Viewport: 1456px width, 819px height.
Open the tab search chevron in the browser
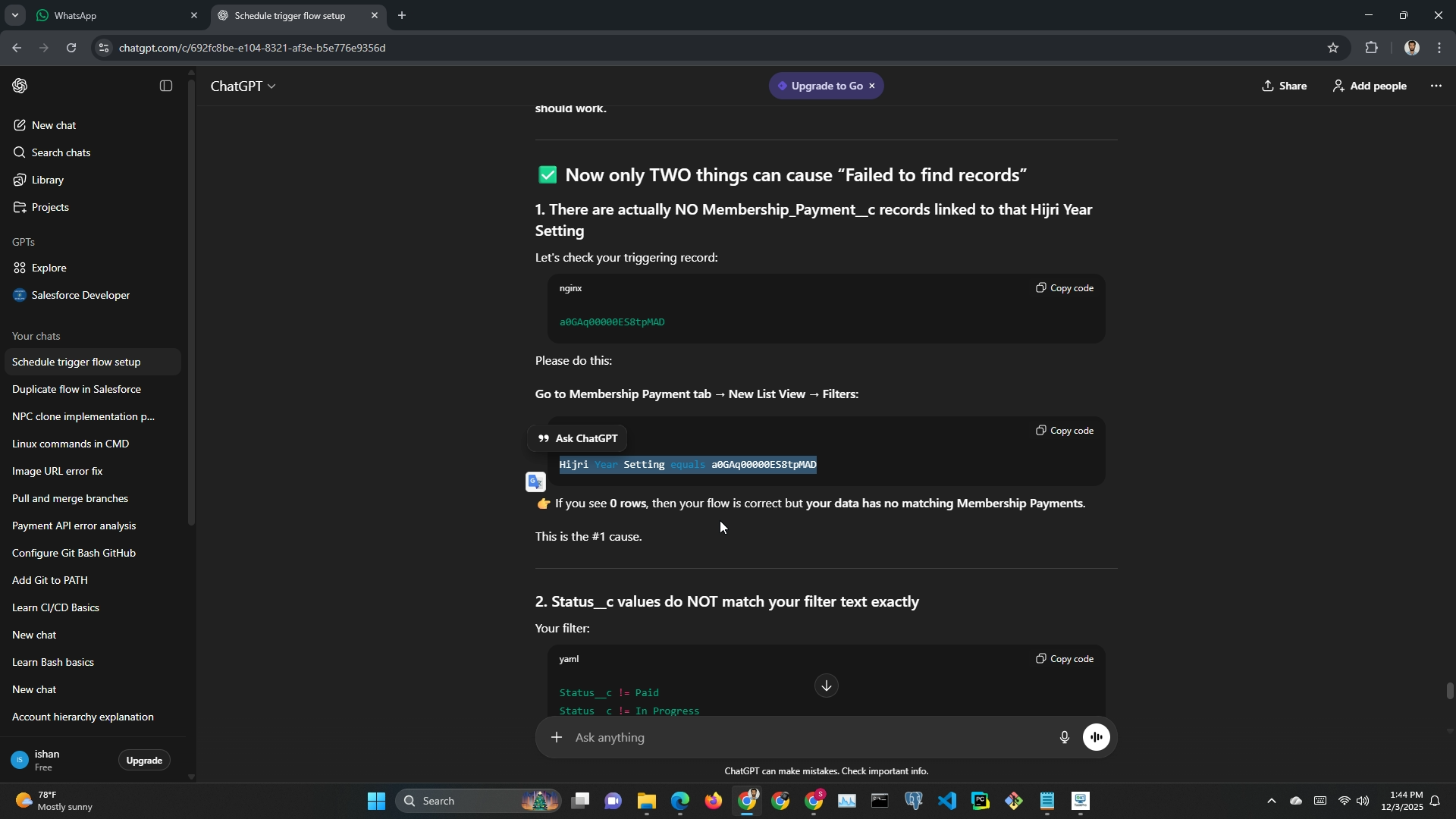click(x=14, y=15)
